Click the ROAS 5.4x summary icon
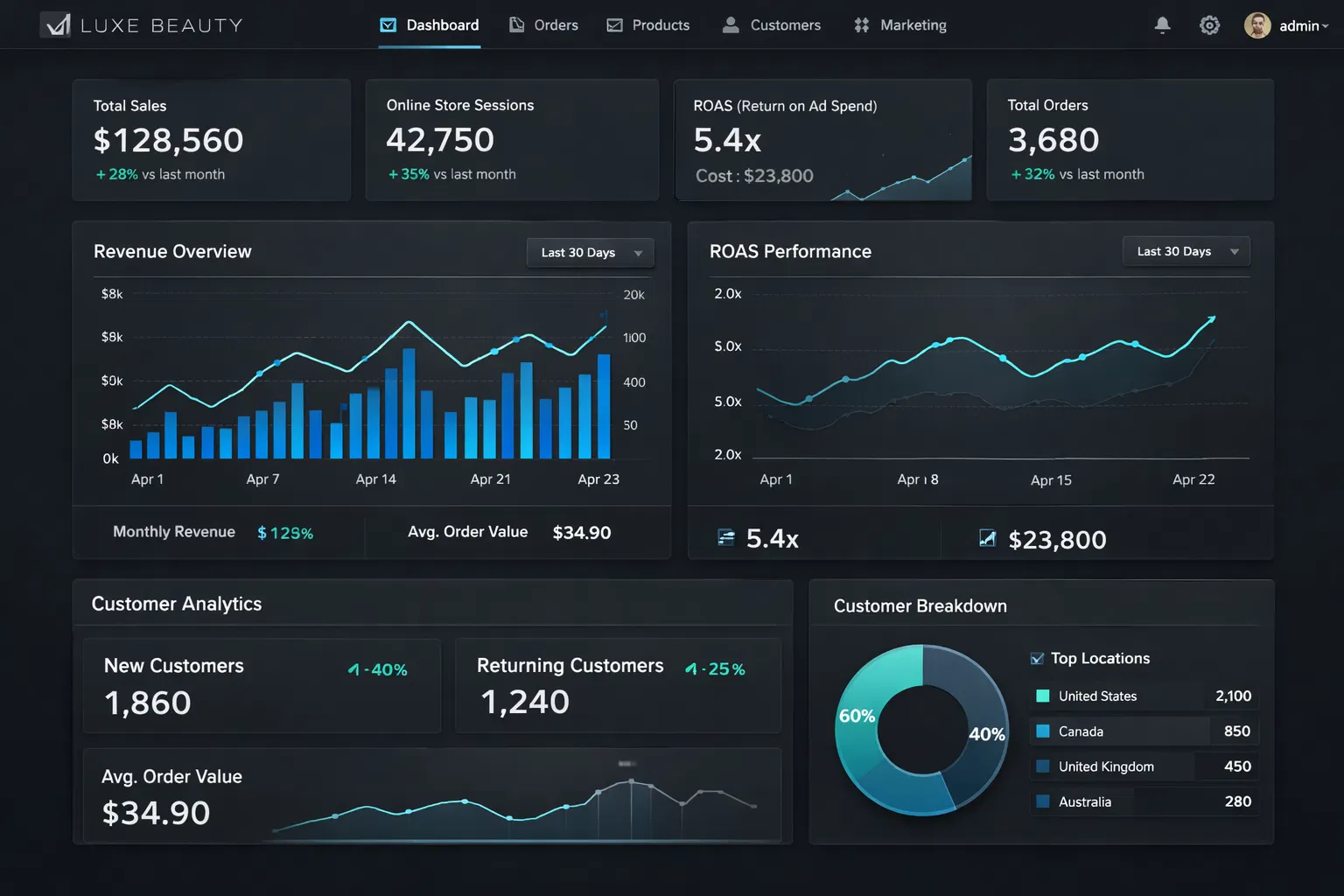The height and width of the screenshot is (896, 1344). [x=726, y=537]
